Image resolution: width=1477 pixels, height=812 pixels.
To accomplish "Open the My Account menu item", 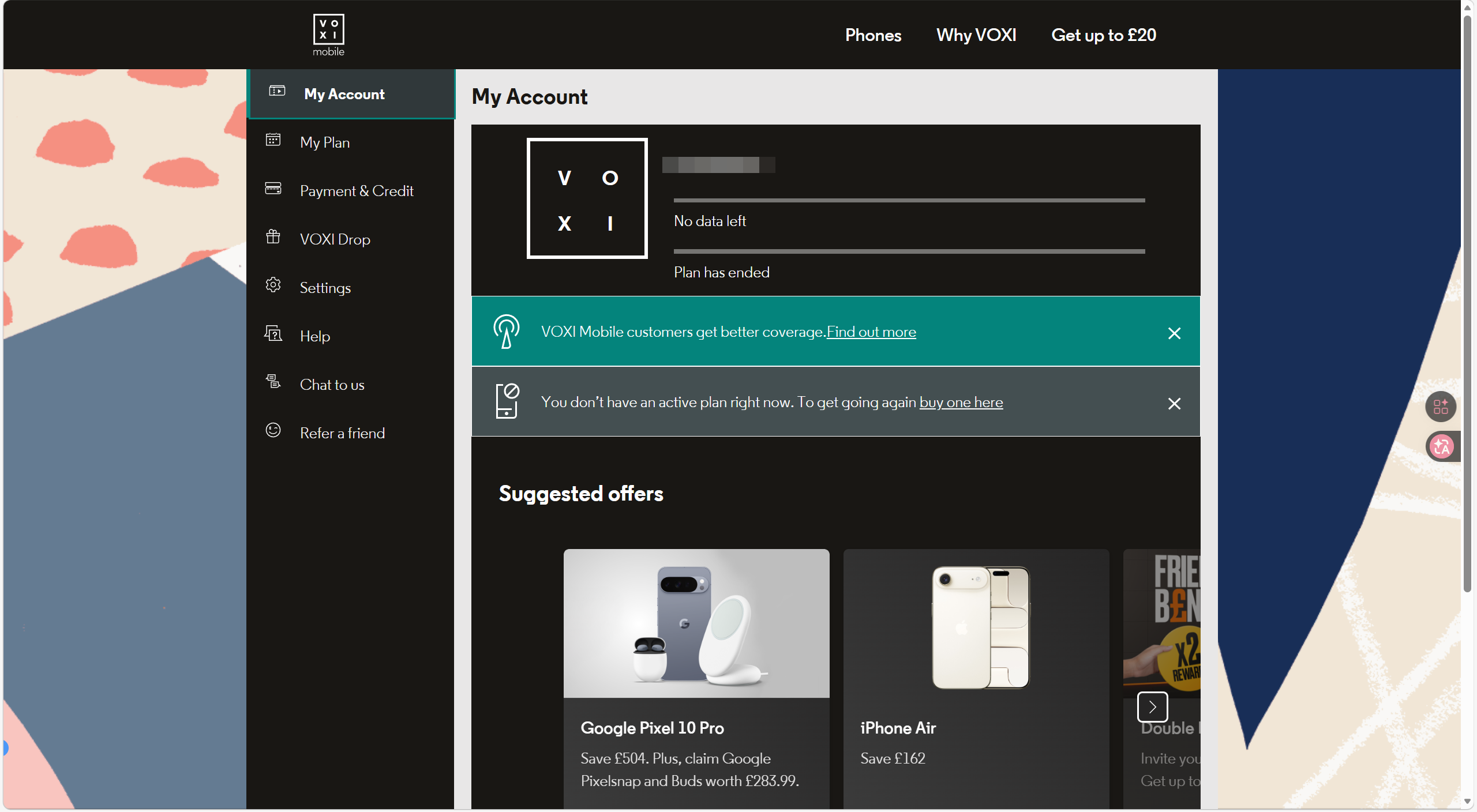I will (x=351, y=94).
